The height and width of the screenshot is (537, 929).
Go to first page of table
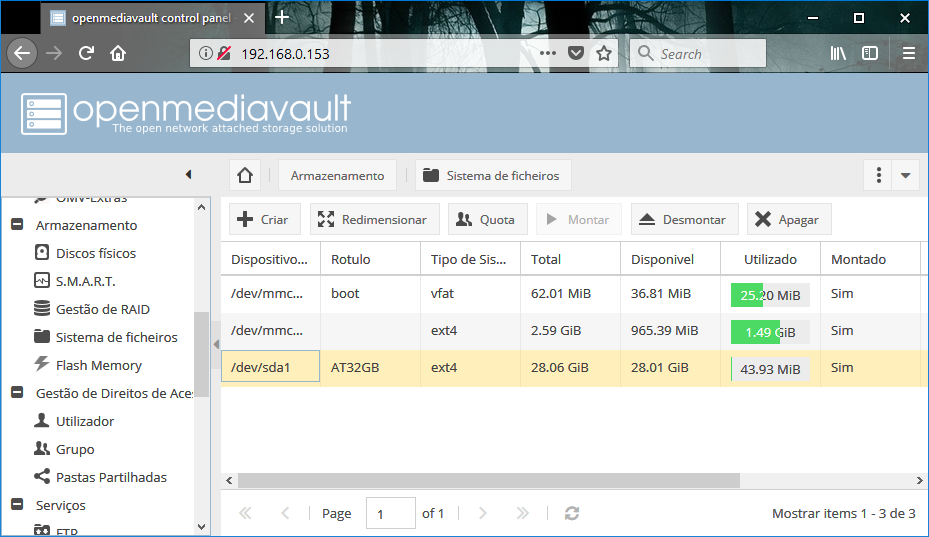245,513
